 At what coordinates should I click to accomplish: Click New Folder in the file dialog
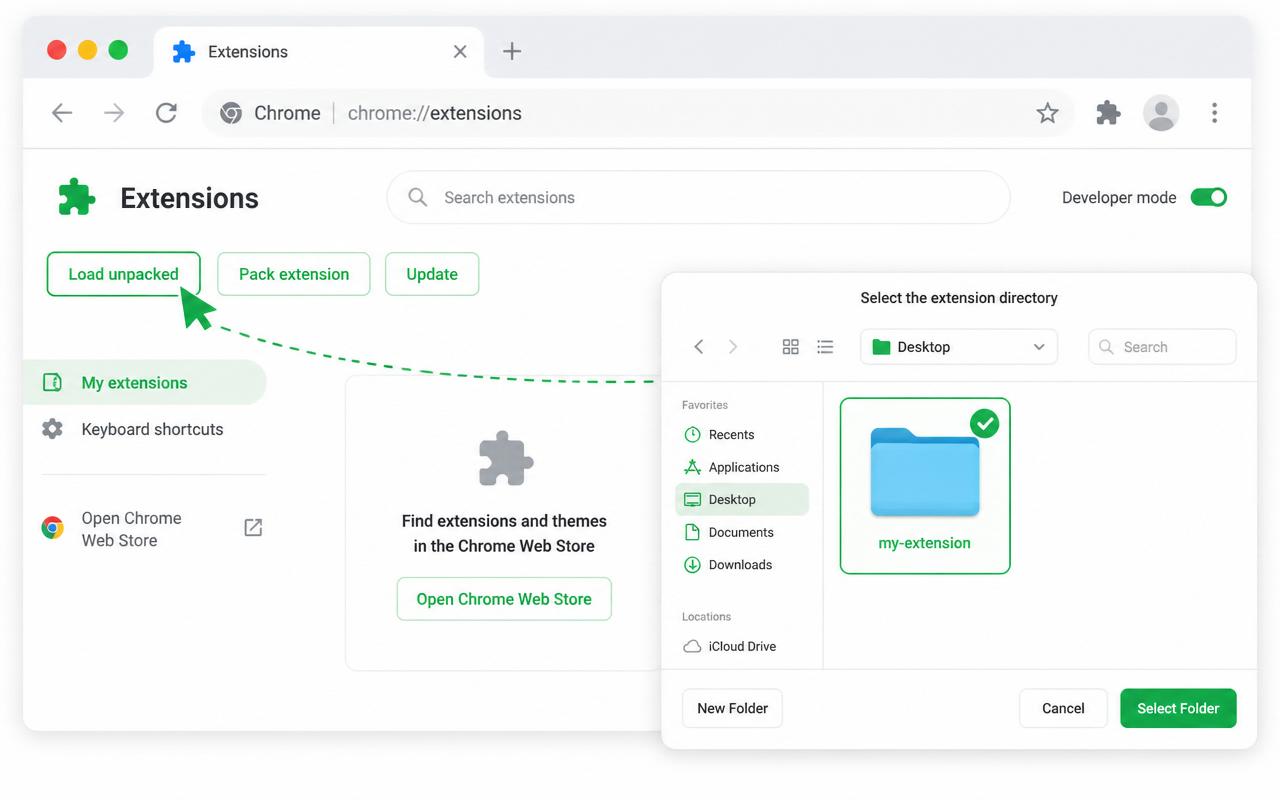tap(732, 708)
